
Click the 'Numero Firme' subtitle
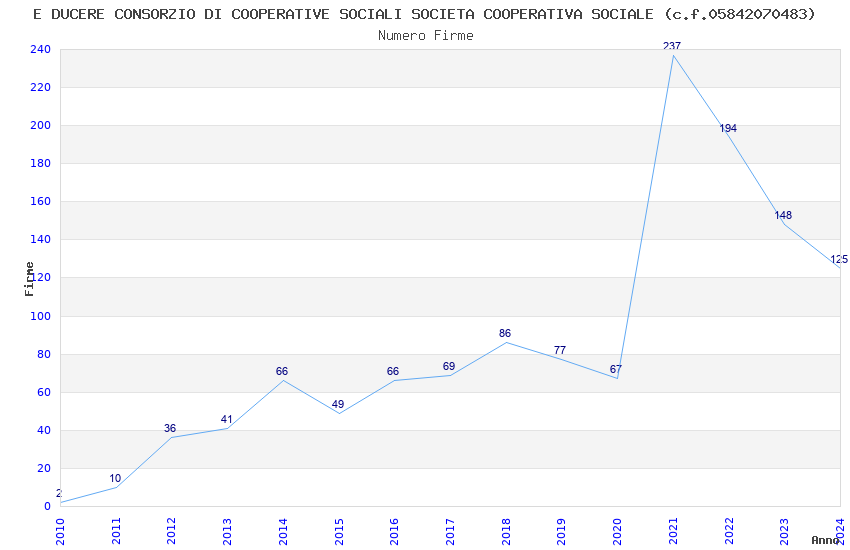(x=426, y=36)
